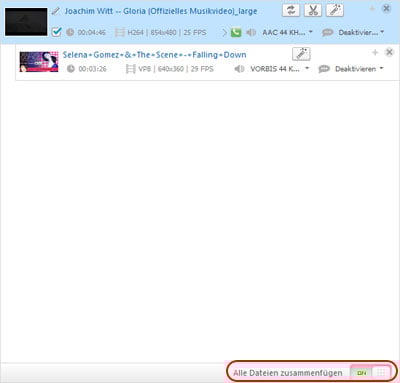Click the Selena Gomez Falling Down title
The height and width of the screenshot is (383, 400).
(x=154, y=55)
